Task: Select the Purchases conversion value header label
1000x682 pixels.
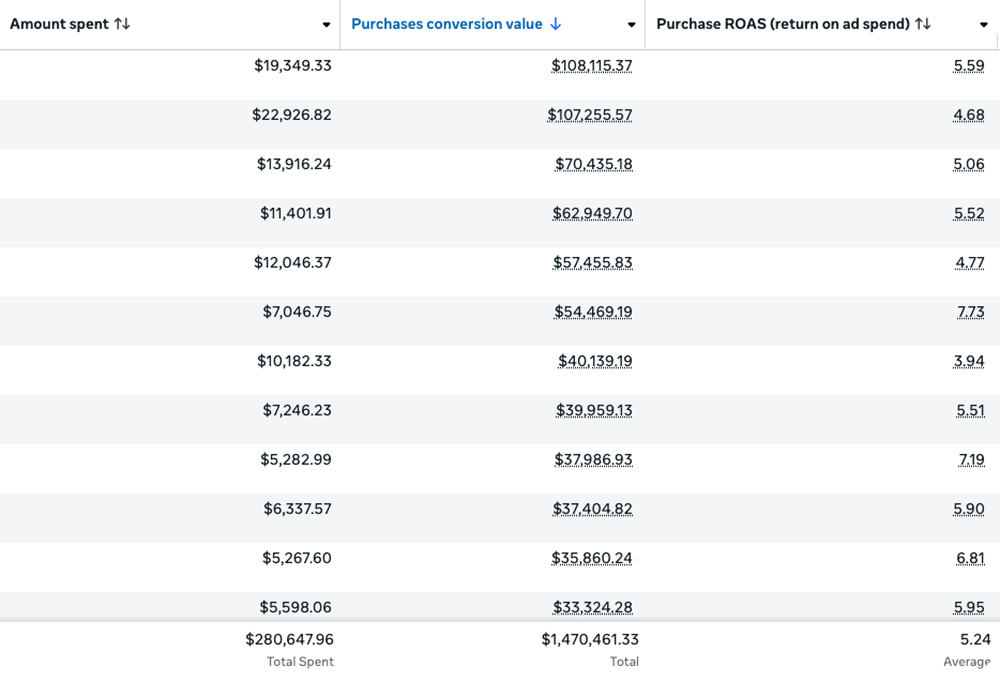Action: [x=446, y=24]
